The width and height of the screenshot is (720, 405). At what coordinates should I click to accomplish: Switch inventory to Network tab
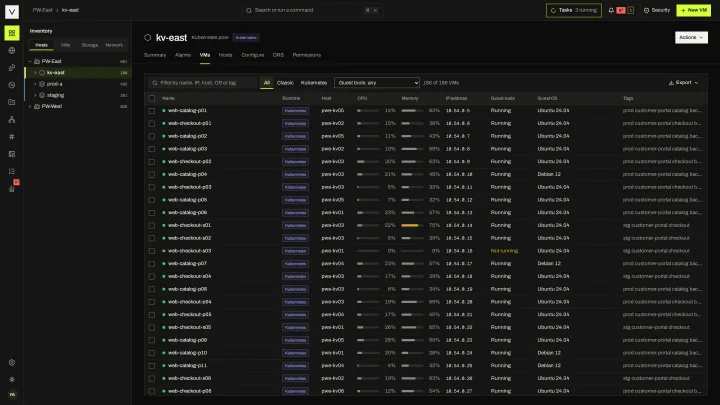click(114, 45)
